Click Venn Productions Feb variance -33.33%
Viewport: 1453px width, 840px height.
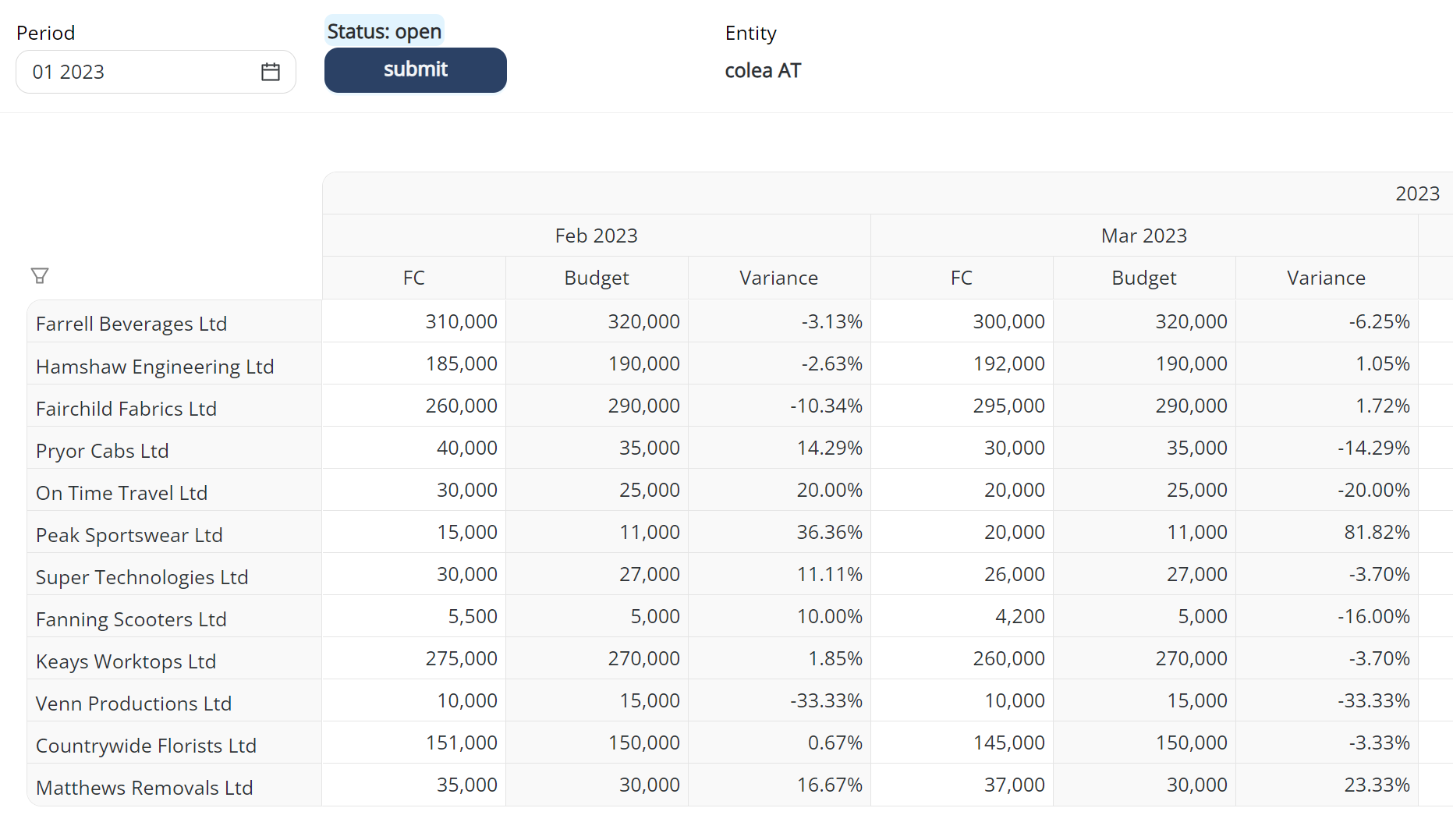[779, 700]
